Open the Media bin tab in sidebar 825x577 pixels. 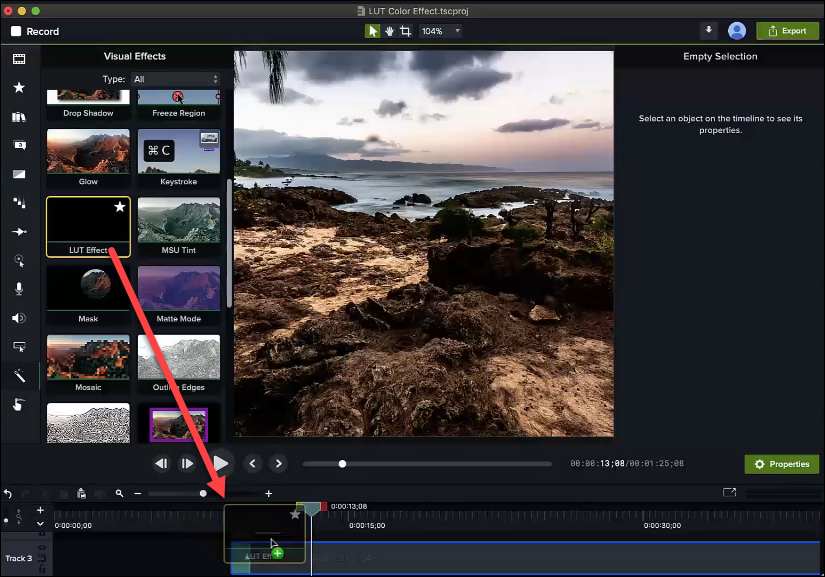point(18,59)
